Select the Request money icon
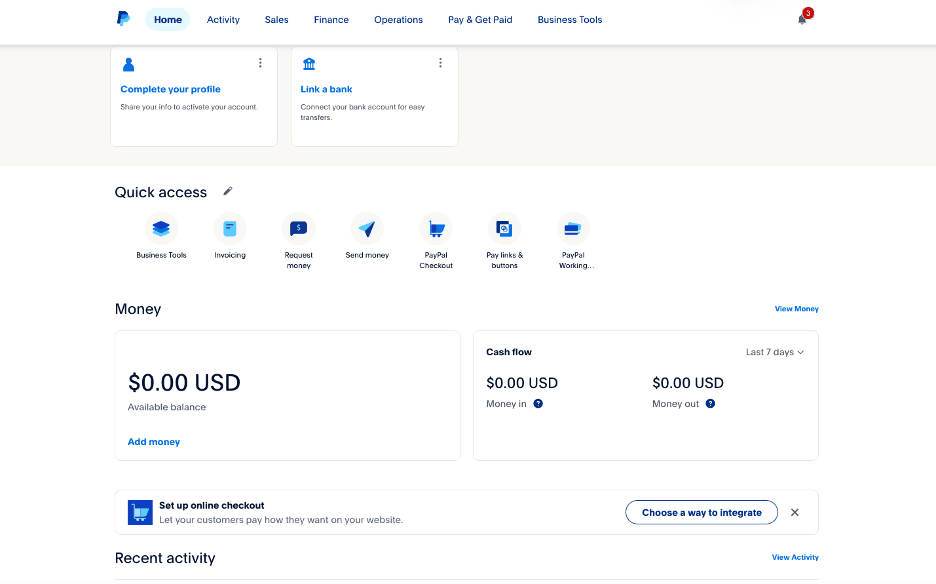The width and height of the screenshot is (936, 584). click(x=298, y=228)
